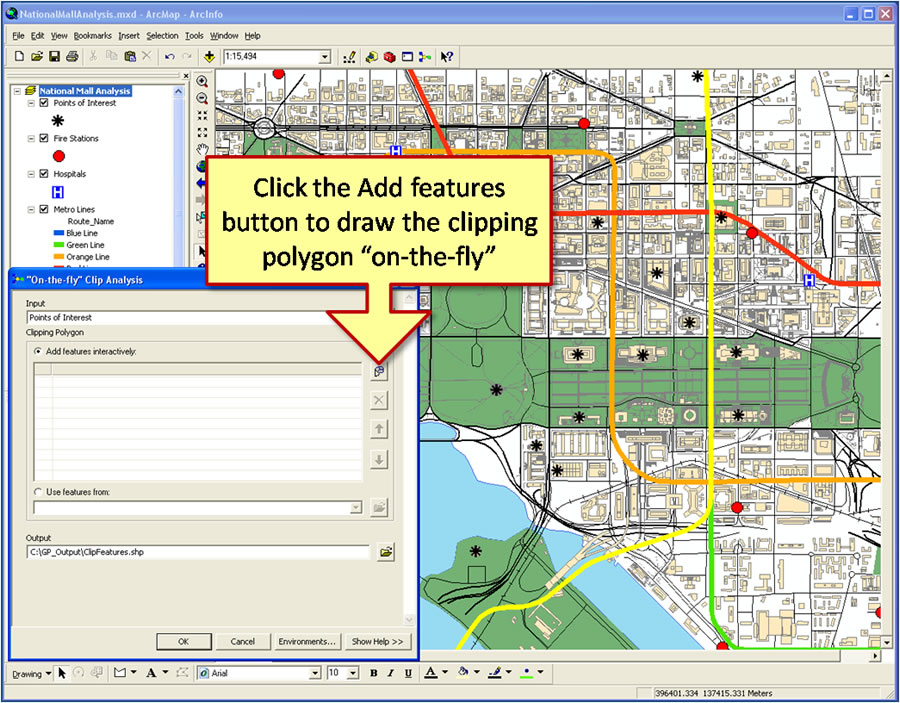Select the Pan hand tool
Image resolution: width=900 pixels, height=703 pixels.
pos(202,150)
